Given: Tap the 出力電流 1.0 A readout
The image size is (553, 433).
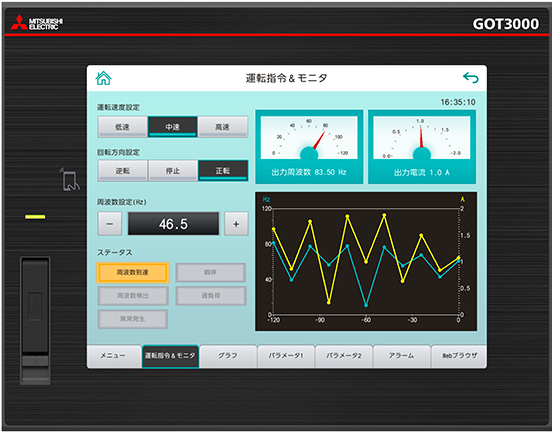Looking at the screenshot, I should pos(422,172).
